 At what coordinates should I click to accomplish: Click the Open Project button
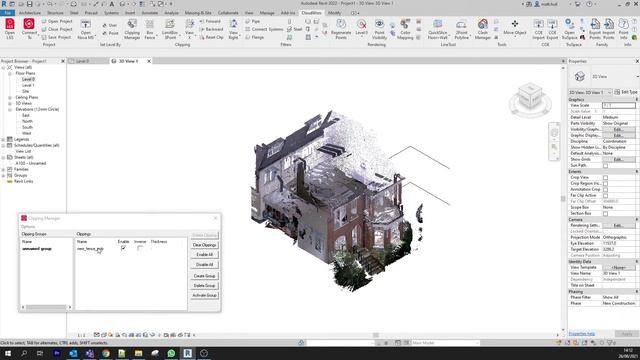pos(57,21)
